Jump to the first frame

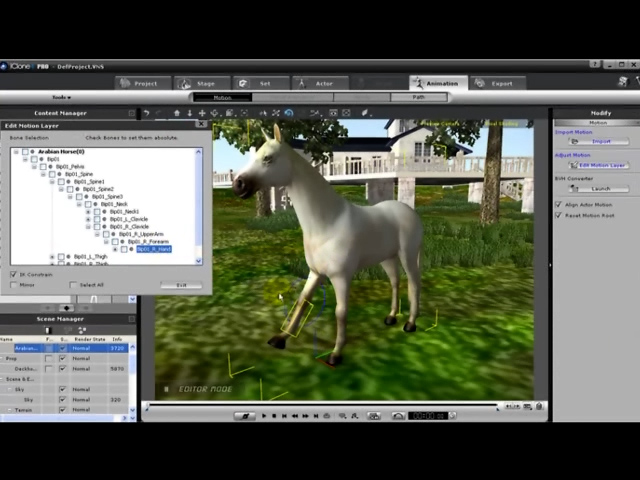point(284,416)
